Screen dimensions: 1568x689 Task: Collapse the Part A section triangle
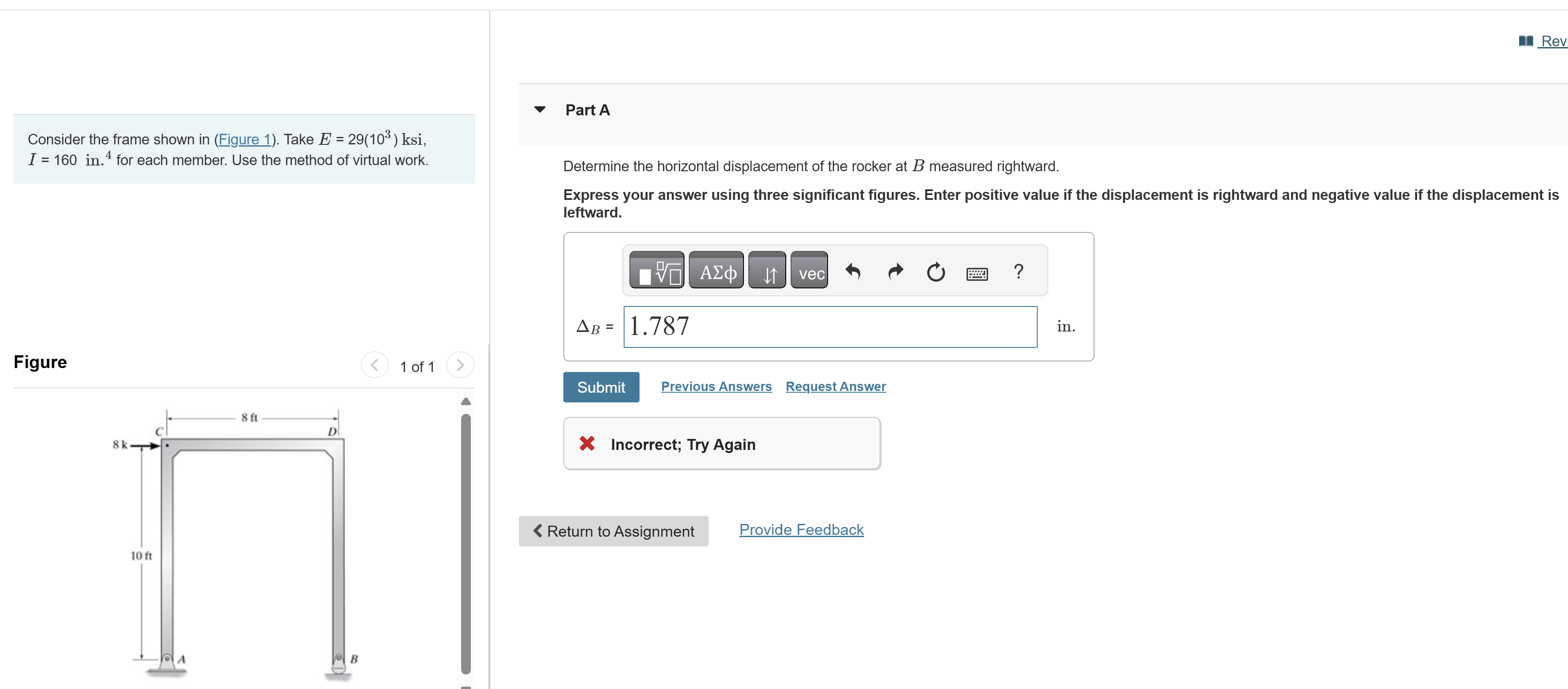(539, 110)
